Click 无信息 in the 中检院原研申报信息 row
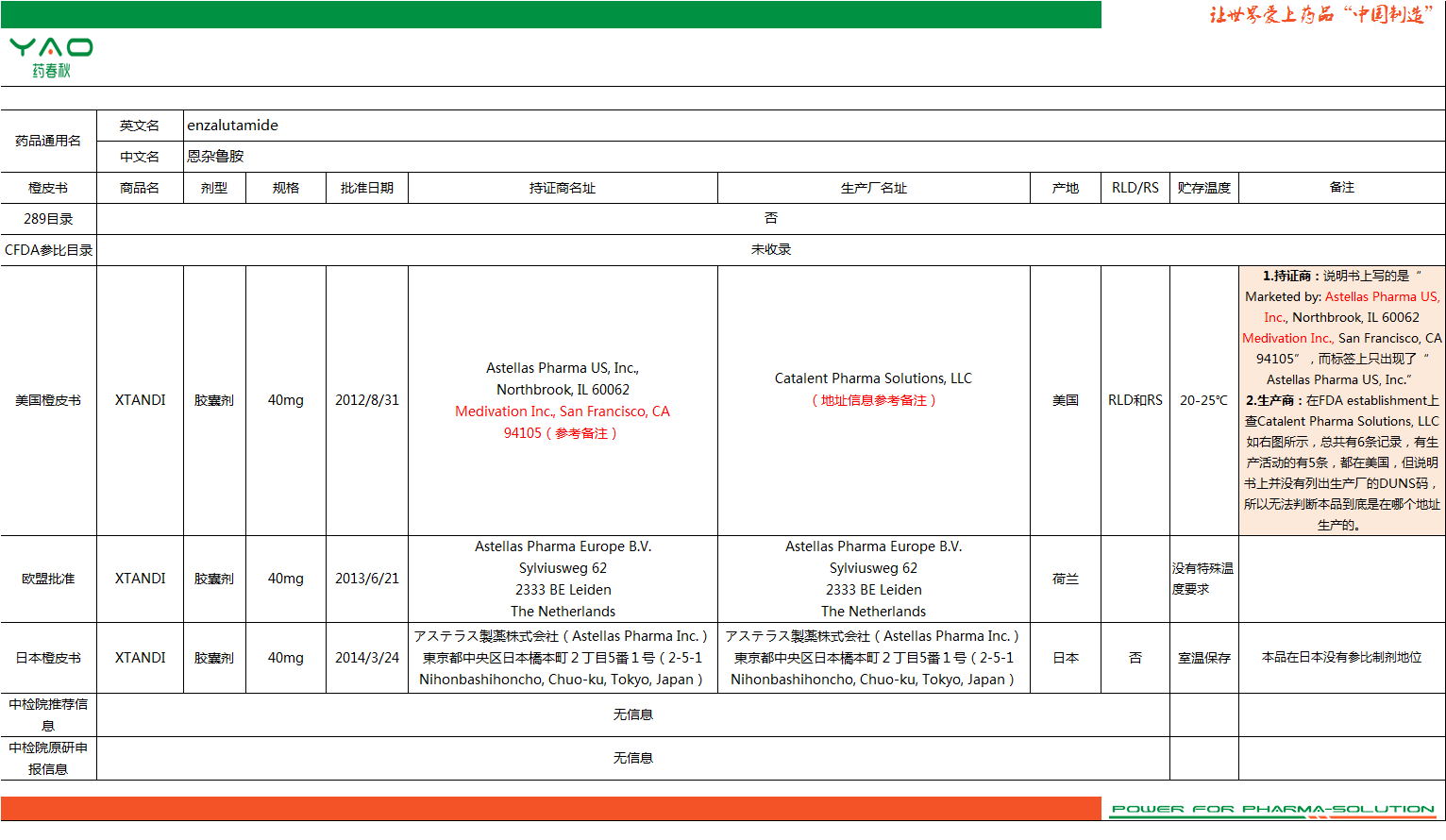Image resolution: width=1446 pixels, height=840 pixels. click(x=633, y=759)
